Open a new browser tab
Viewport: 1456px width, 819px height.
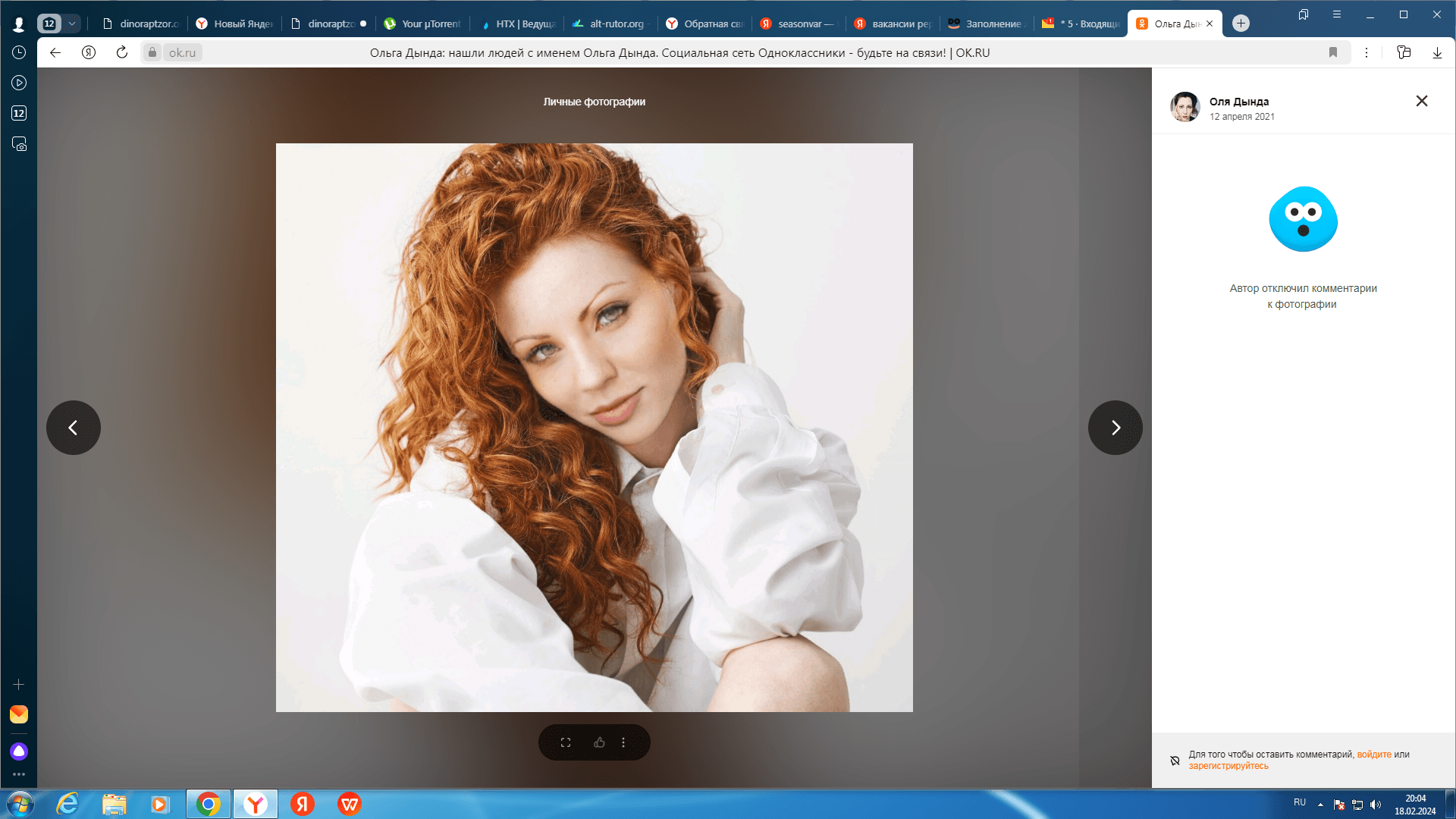point(1241,24)
